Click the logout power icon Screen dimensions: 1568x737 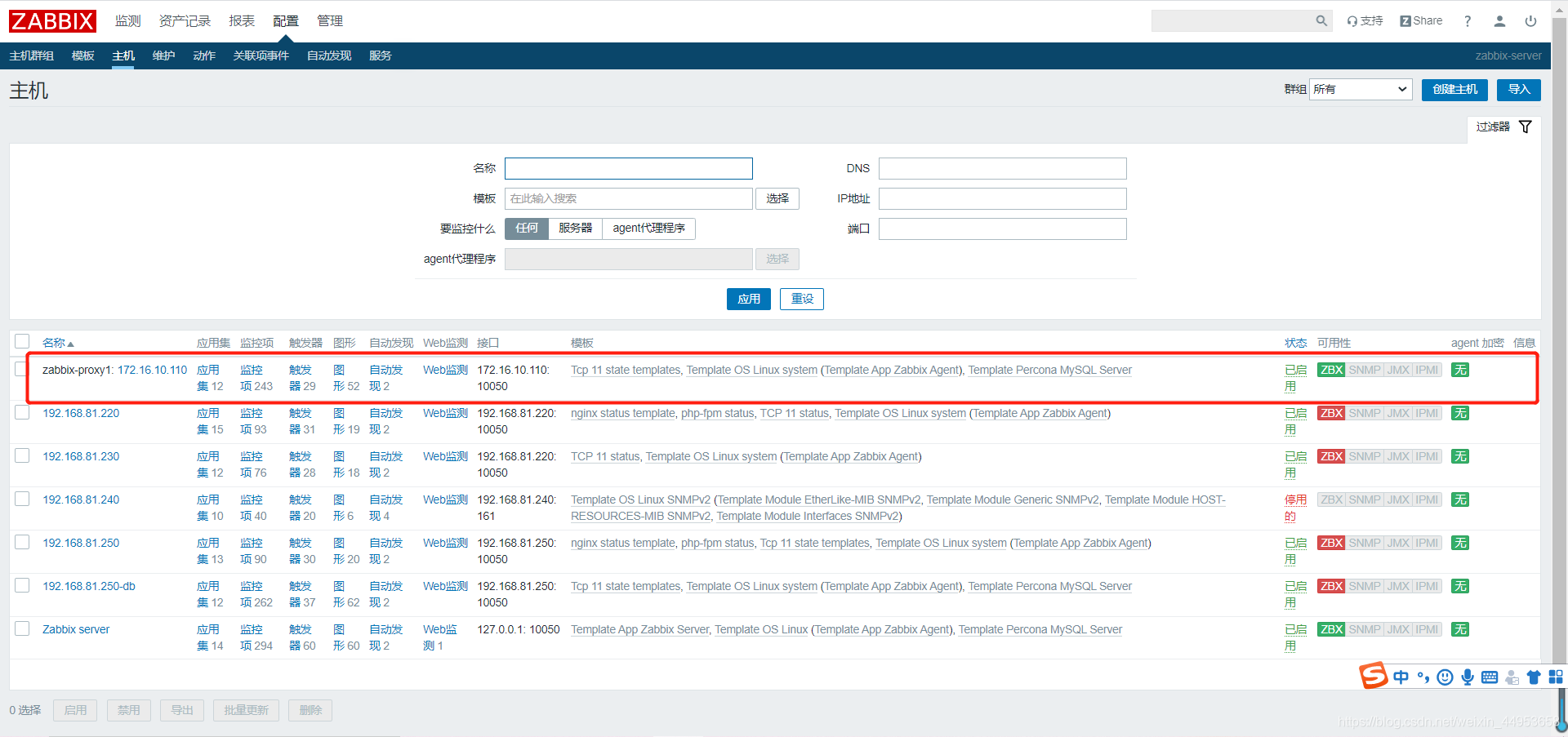pos(1530,21)
